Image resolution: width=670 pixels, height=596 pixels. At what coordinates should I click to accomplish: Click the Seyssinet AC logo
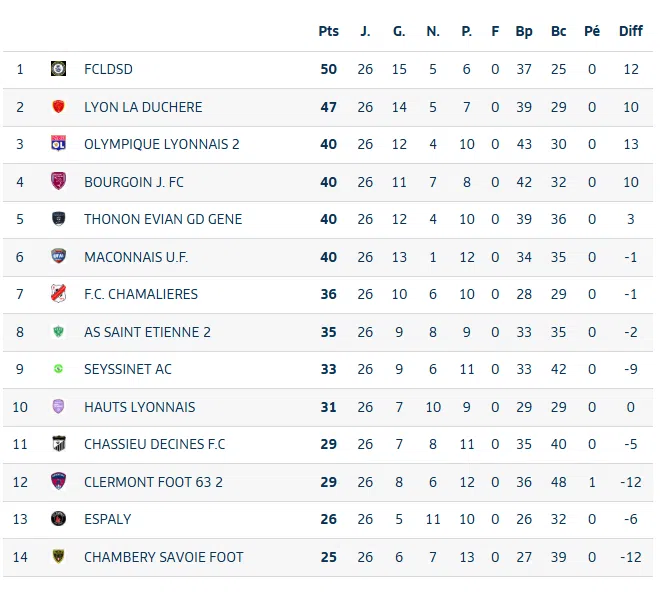(59, 369)
